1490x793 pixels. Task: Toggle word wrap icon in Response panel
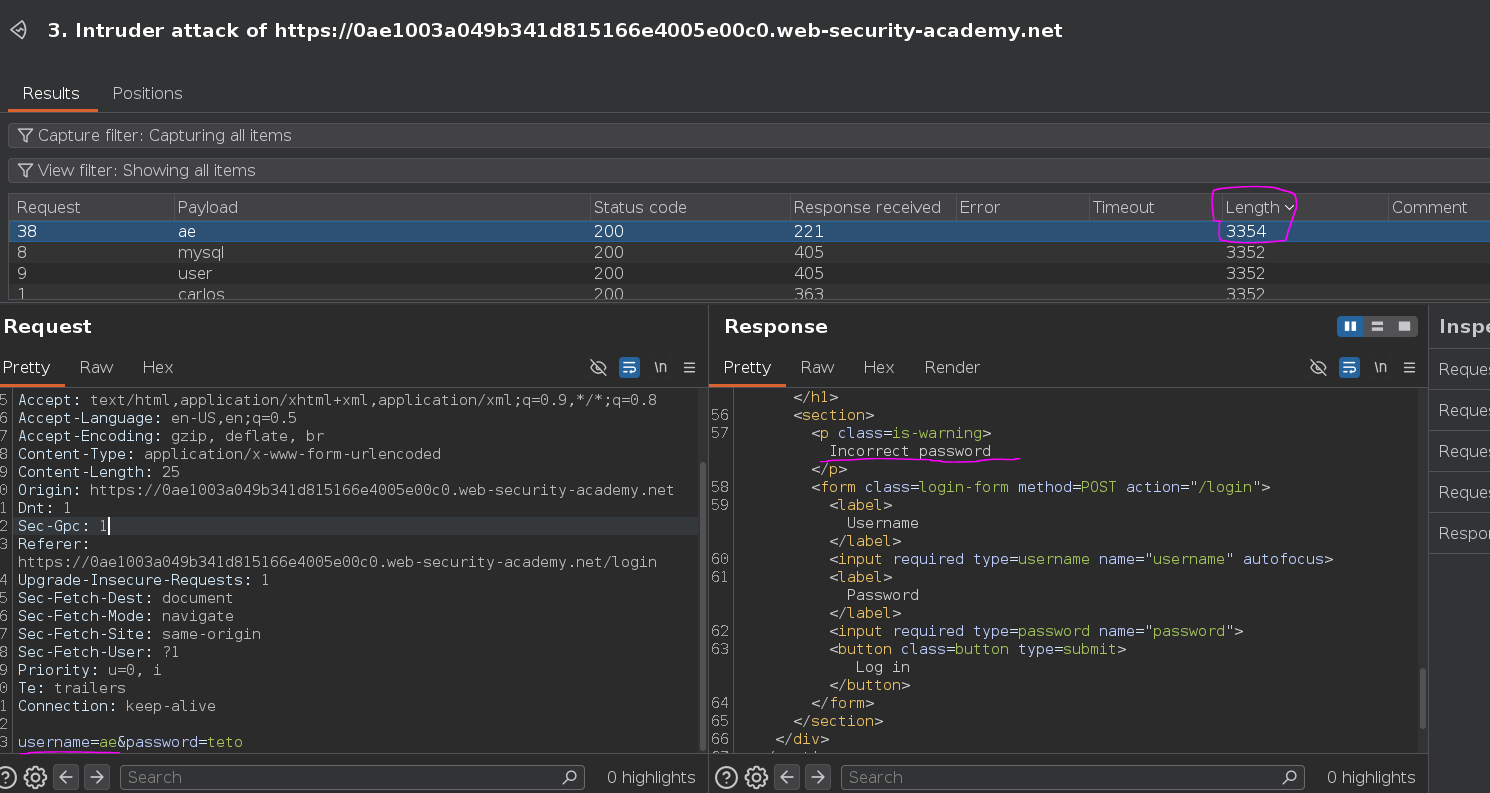pos(1349,367)
